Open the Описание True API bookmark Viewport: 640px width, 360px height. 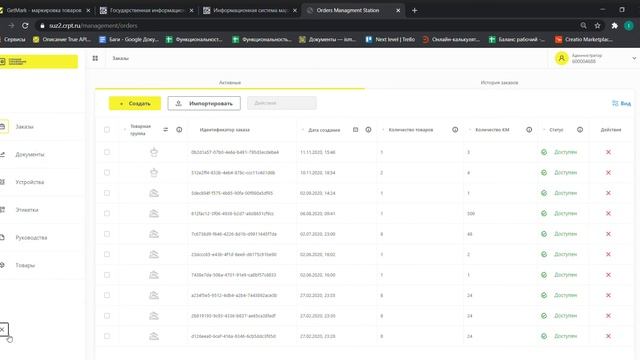tap(62, 40)
